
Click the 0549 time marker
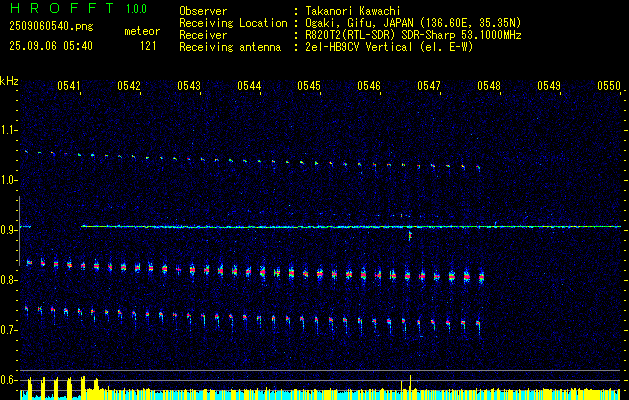(549, 86)
